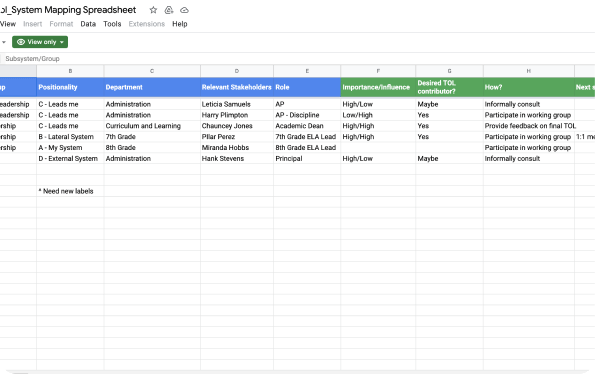Select the A - My System cell

70,148
